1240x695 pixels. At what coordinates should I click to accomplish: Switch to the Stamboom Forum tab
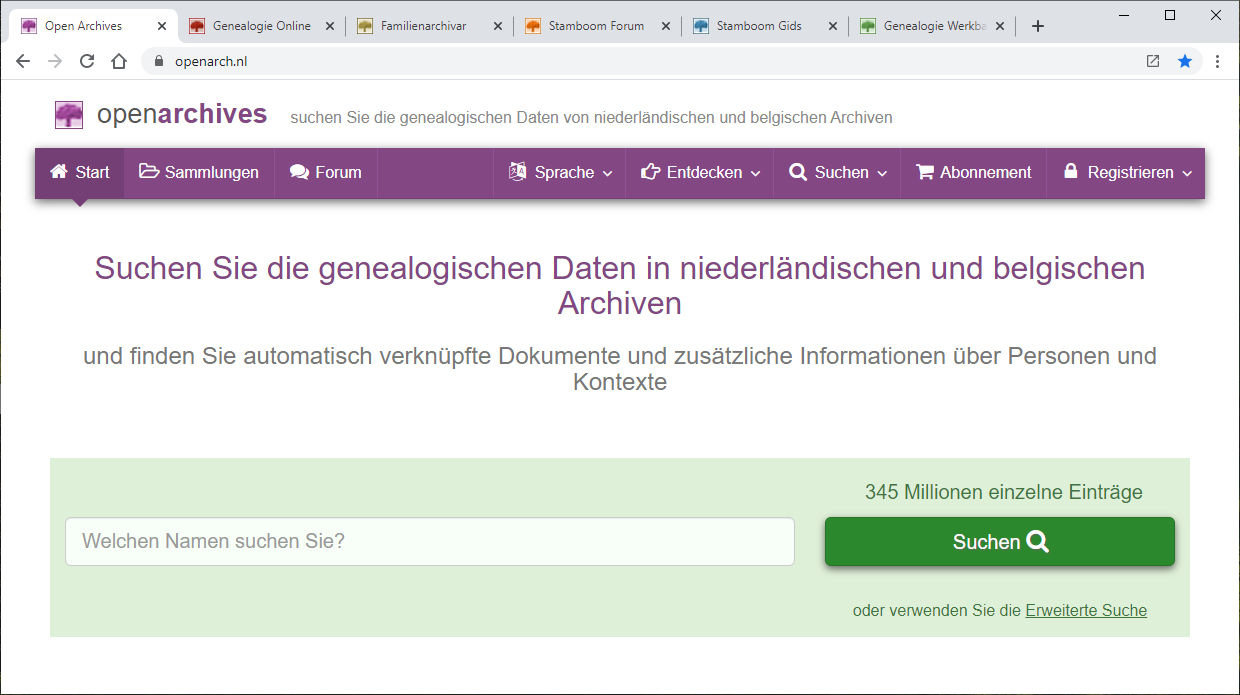(596, 26)
